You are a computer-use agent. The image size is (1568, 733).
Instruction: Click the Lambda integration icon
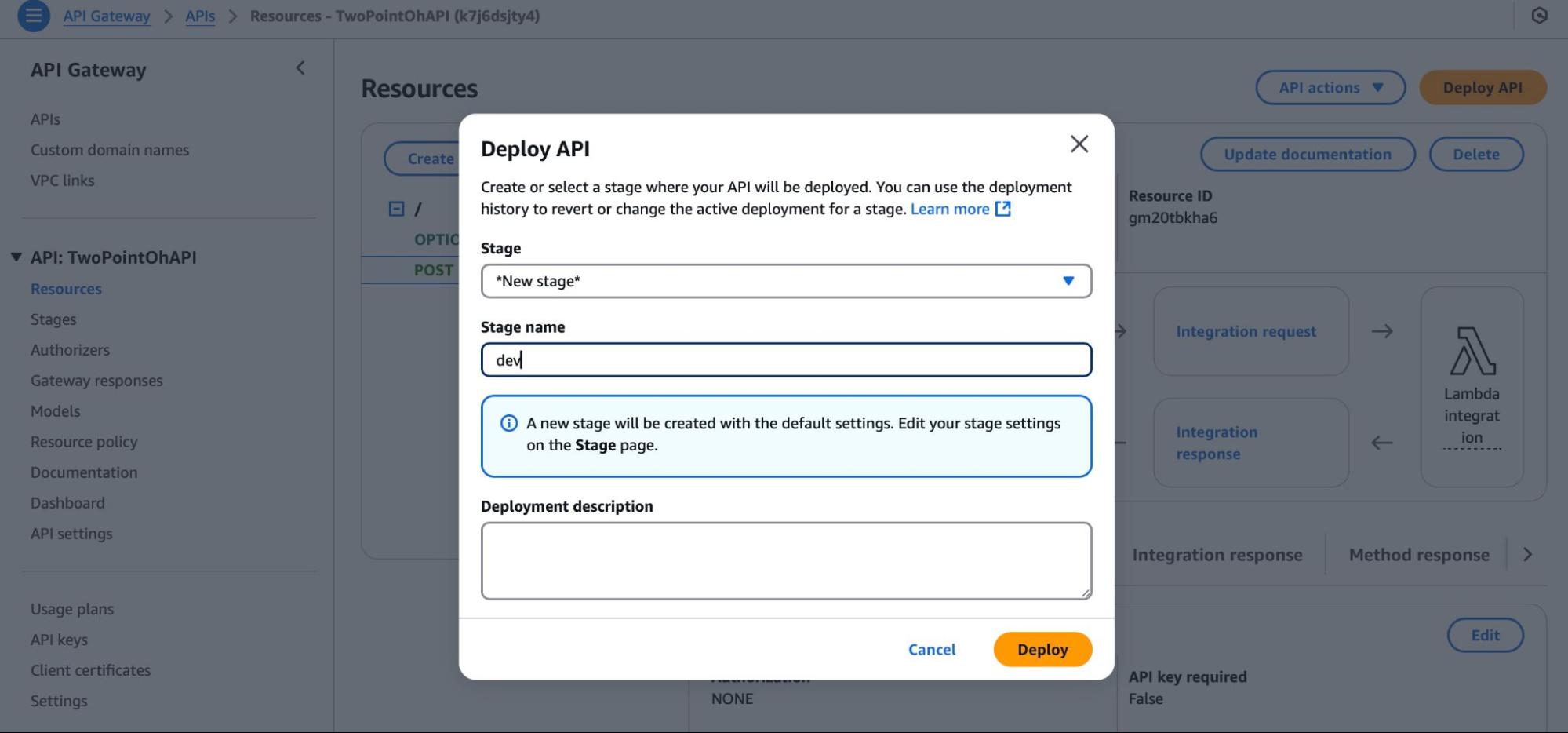tap(1472, 350)
